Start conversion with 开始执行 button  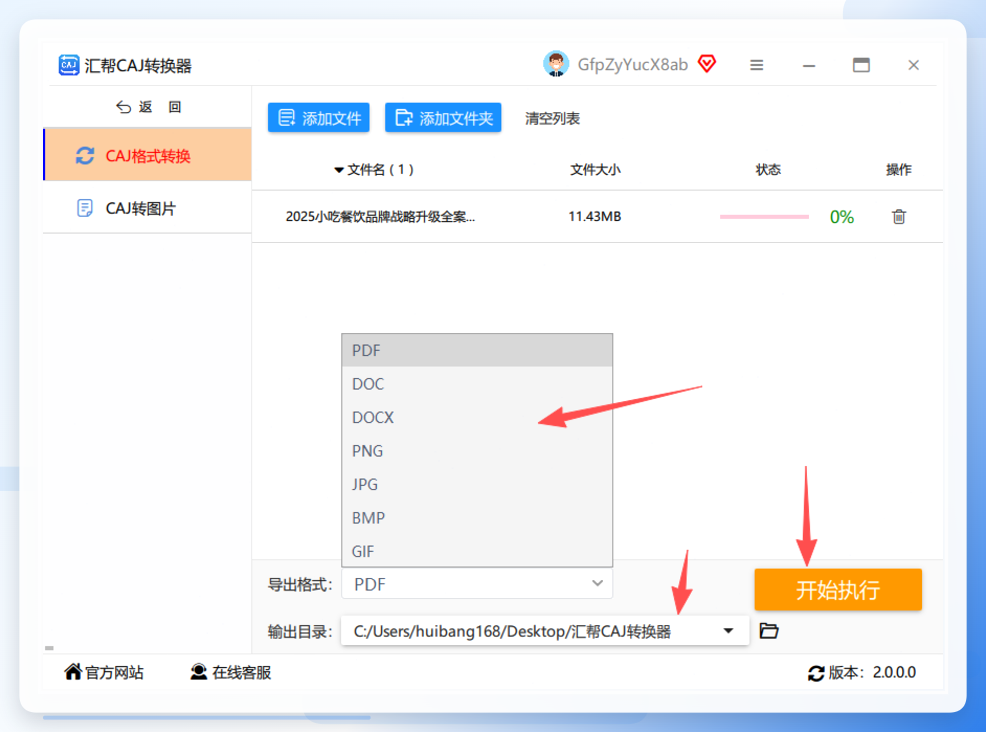pos(838,589)
